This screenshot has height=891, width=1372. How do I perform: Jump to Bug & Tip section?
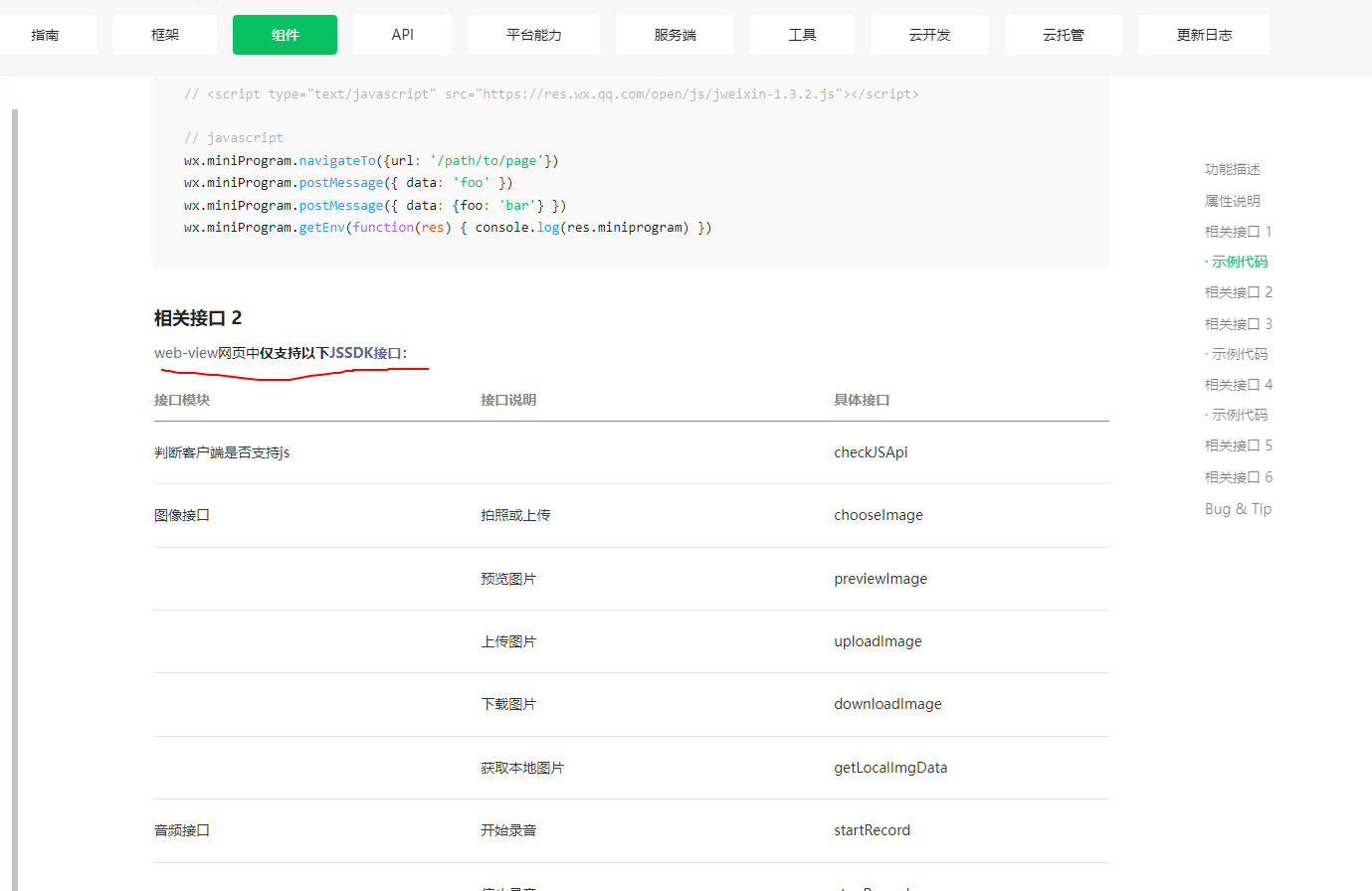pyautogui.click(x=1238, y=509)
